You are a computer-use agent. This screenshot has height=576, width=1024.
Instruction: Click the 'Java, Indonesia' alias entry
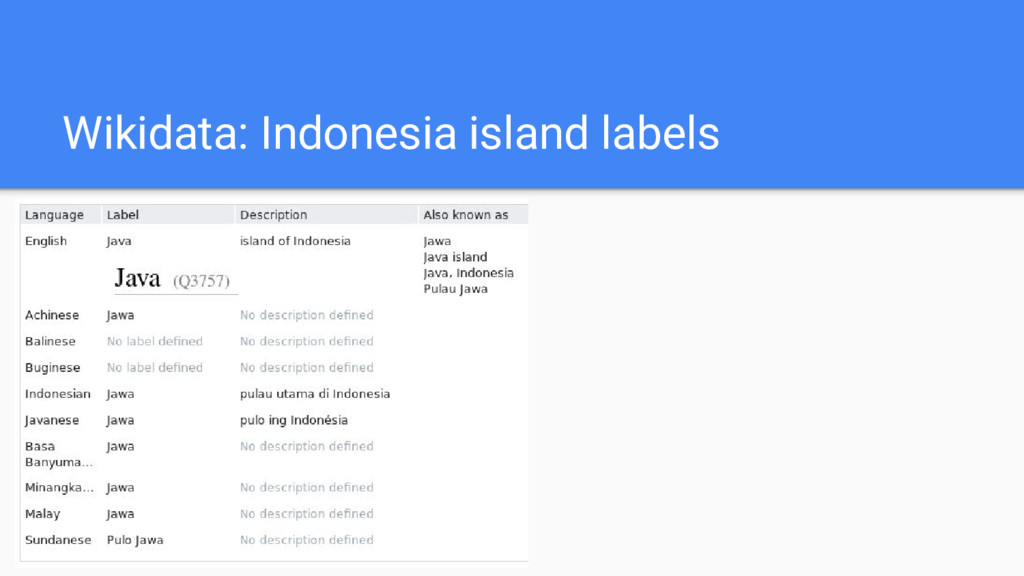[x=468, y=273]
